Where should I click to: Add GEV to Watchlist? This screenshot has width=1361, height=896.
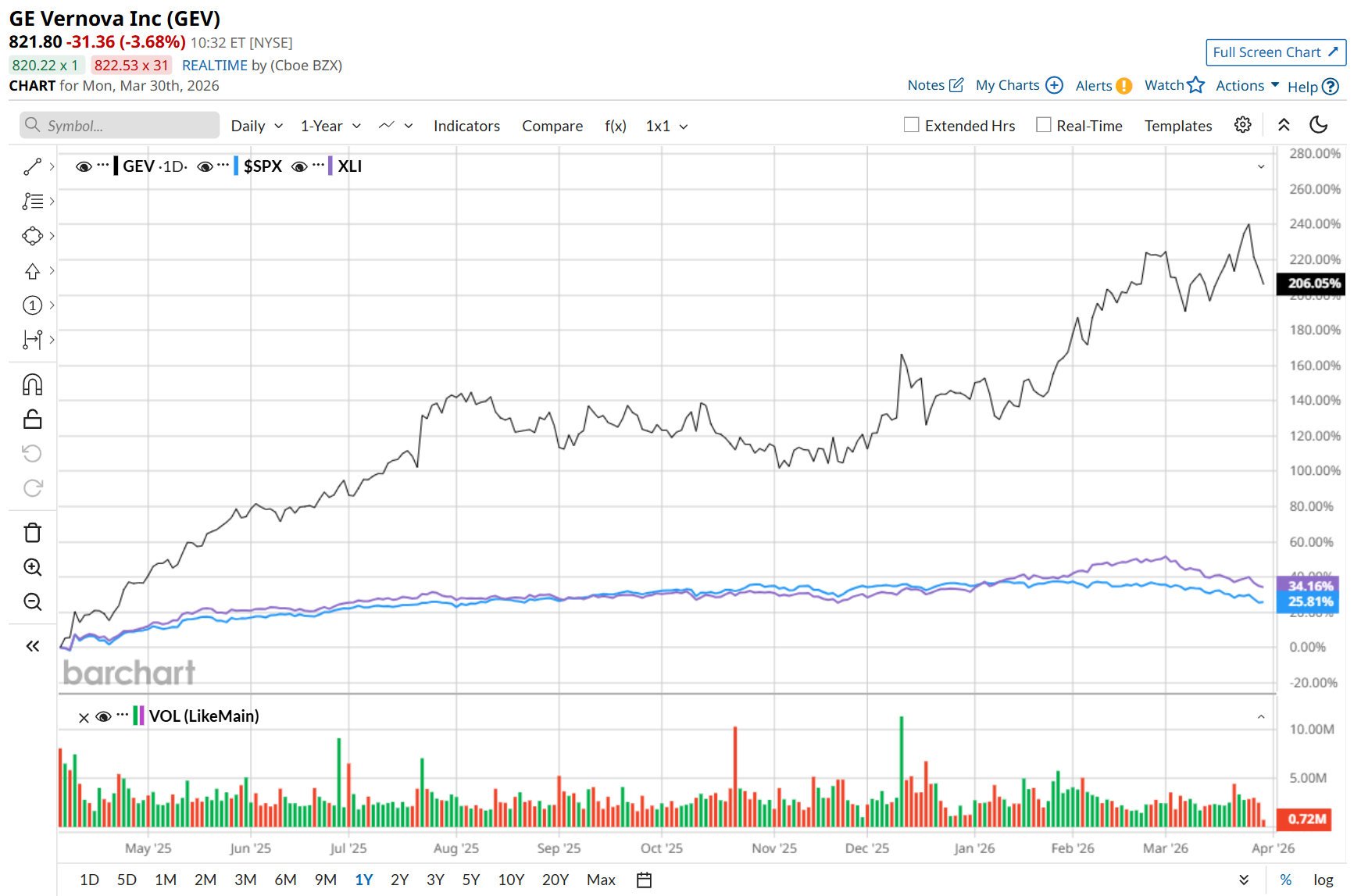coord(1174,85)
